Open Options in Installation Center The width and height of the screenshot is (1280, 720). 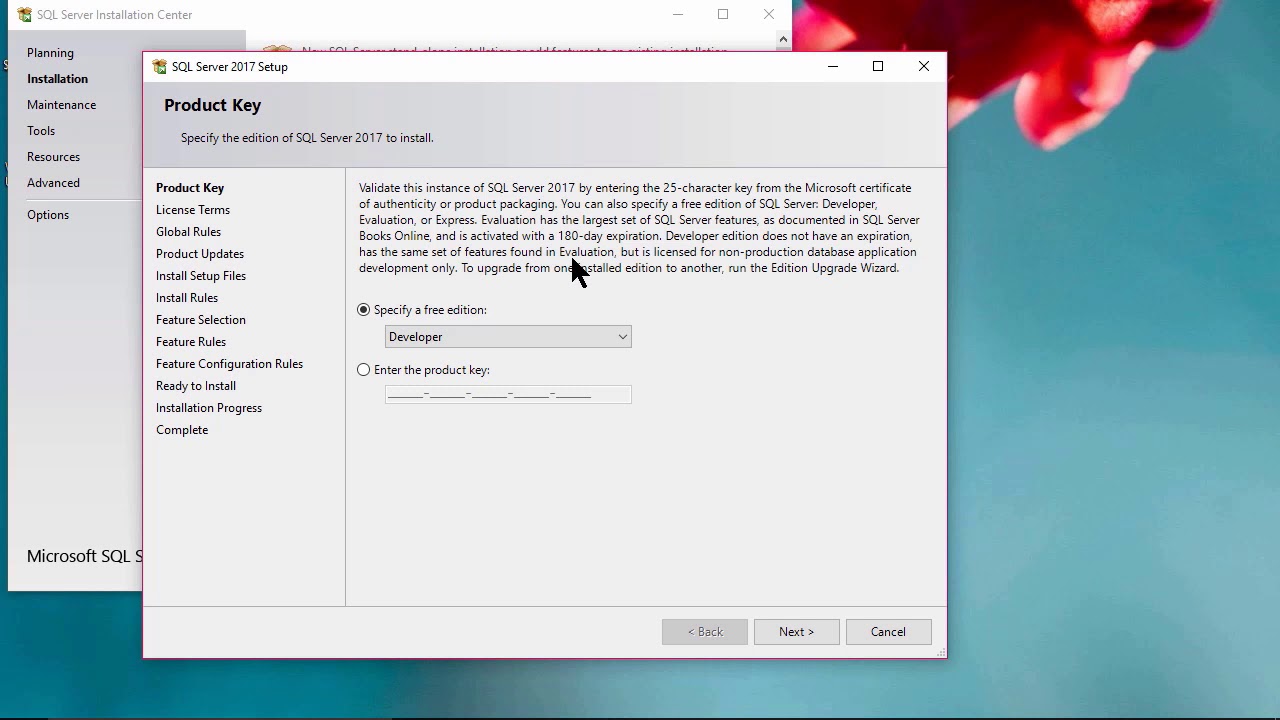tap(48, 215)
